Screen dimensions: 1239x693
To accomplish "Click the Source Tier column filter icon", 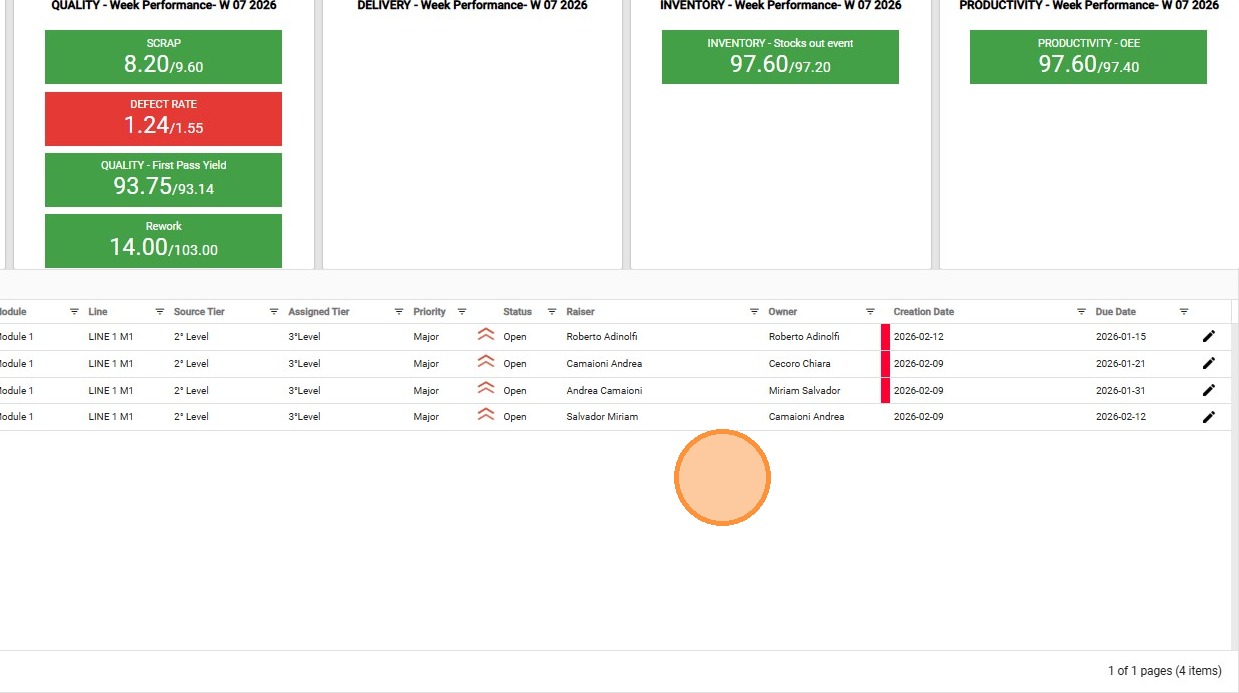I will pyautogui.click(x=274, y=312).
